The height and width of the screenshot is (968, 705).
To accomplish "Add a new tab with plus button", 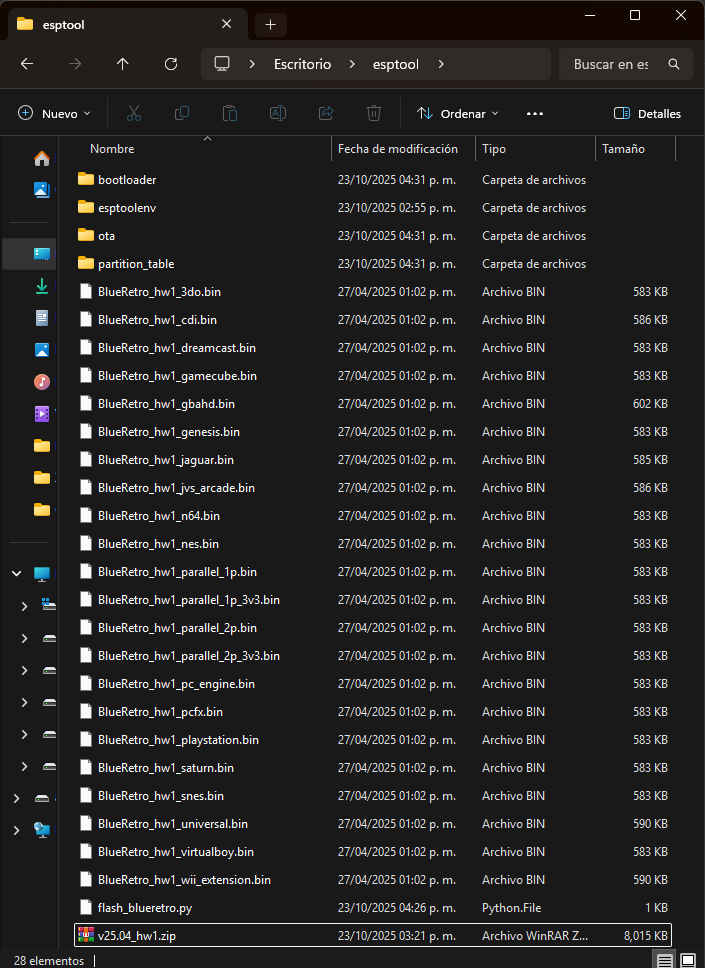I will pos(270,24).
